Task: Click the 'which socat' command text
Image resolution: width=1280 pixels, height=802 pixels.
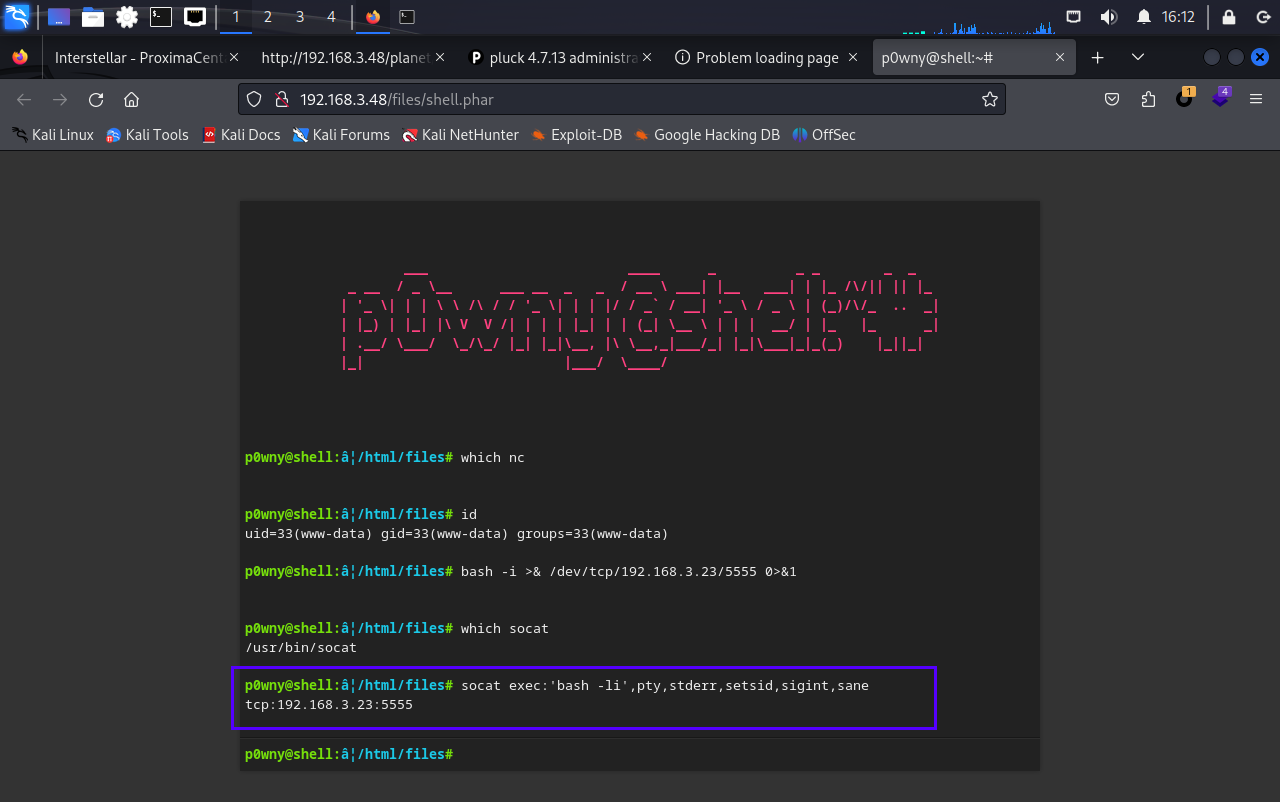Action: pos(505,629)
